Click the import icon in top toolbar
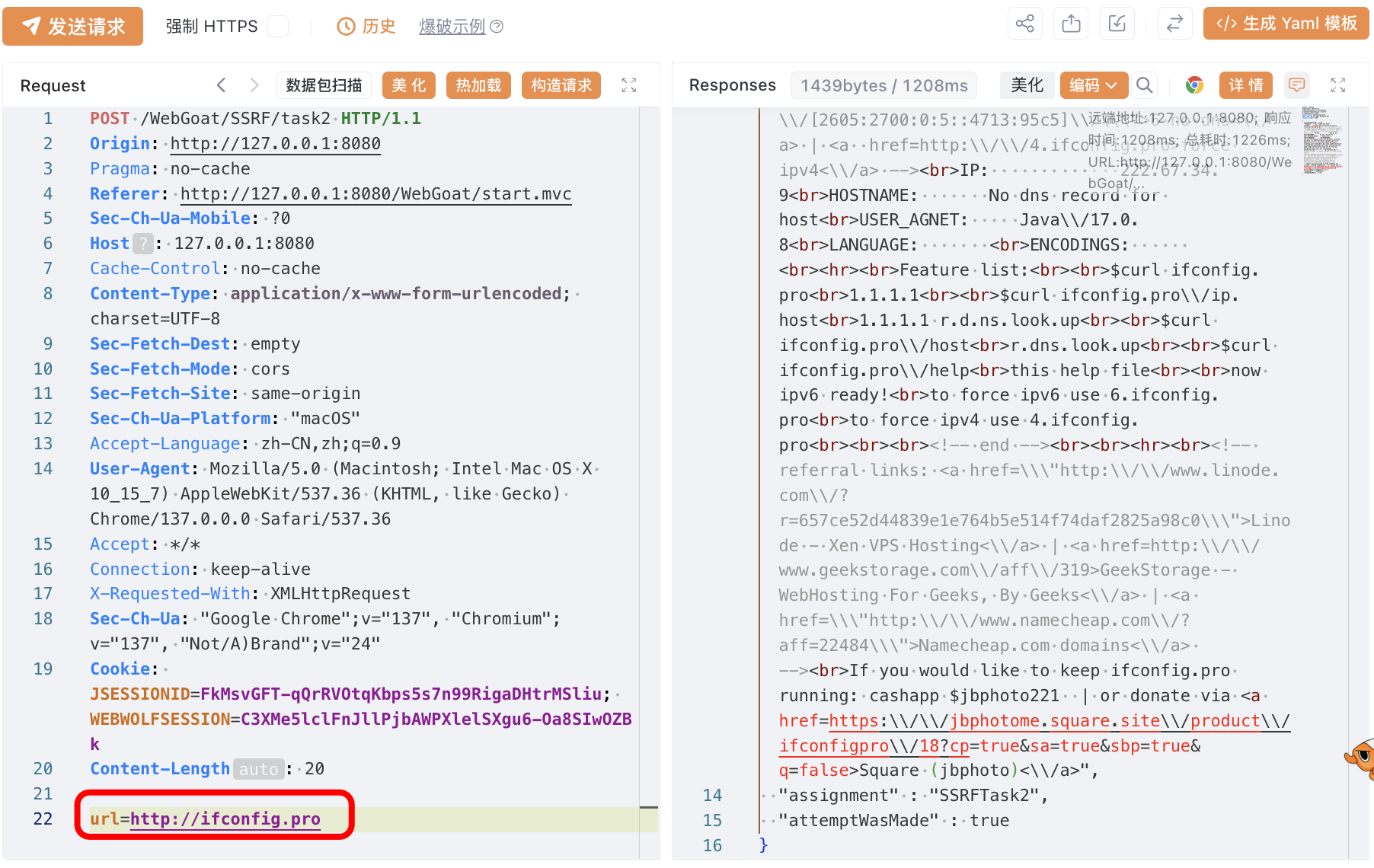This screenshot has width=1374, height=868. point(1117,24)
